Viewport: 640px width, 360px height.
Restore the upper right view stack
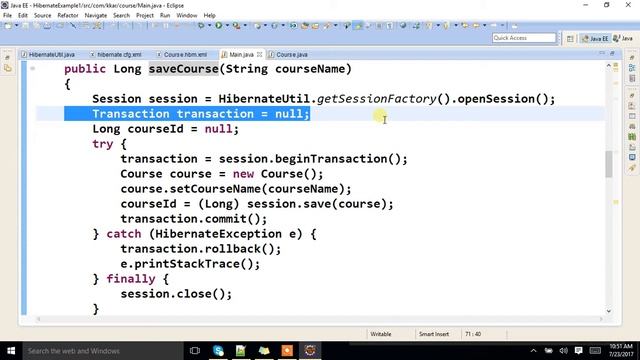pos(632,58)
